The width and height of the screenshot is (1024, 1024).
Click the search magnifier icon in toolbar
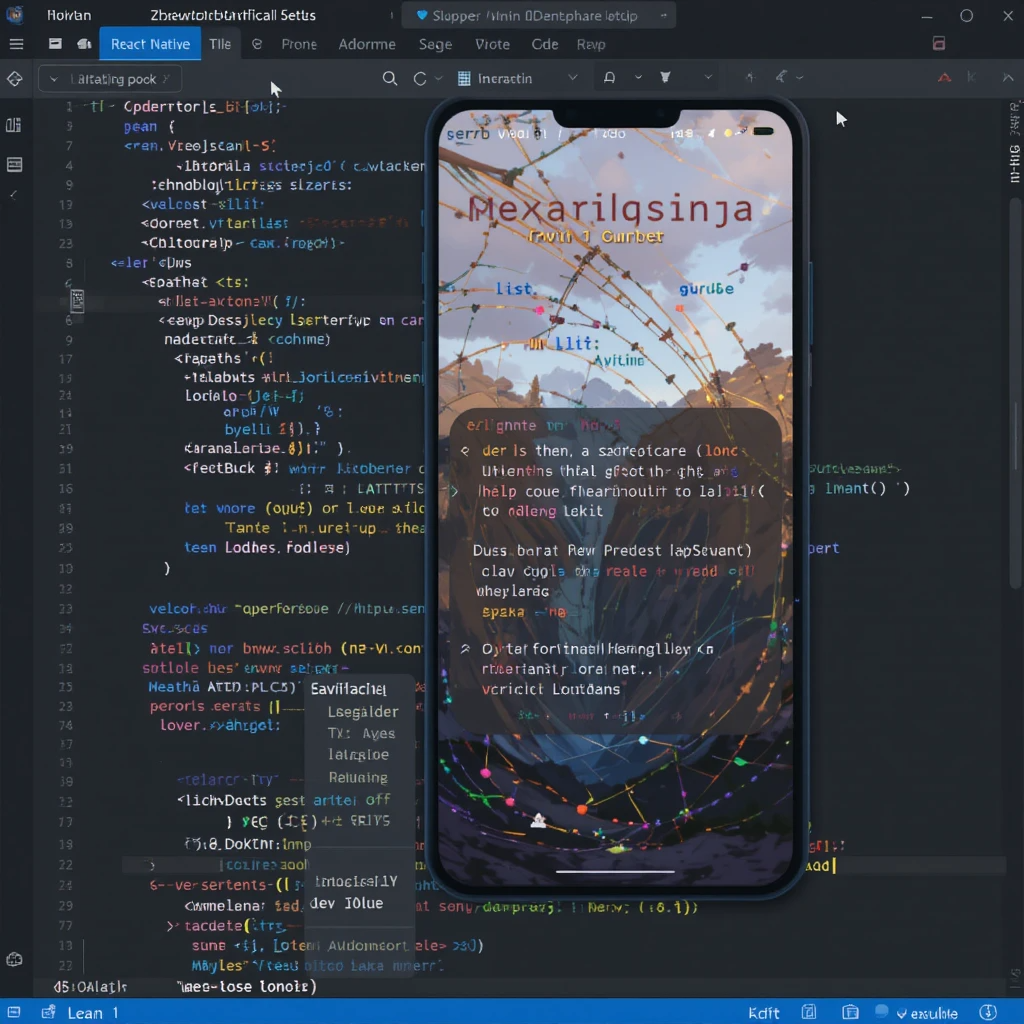[x=390, y=78]
